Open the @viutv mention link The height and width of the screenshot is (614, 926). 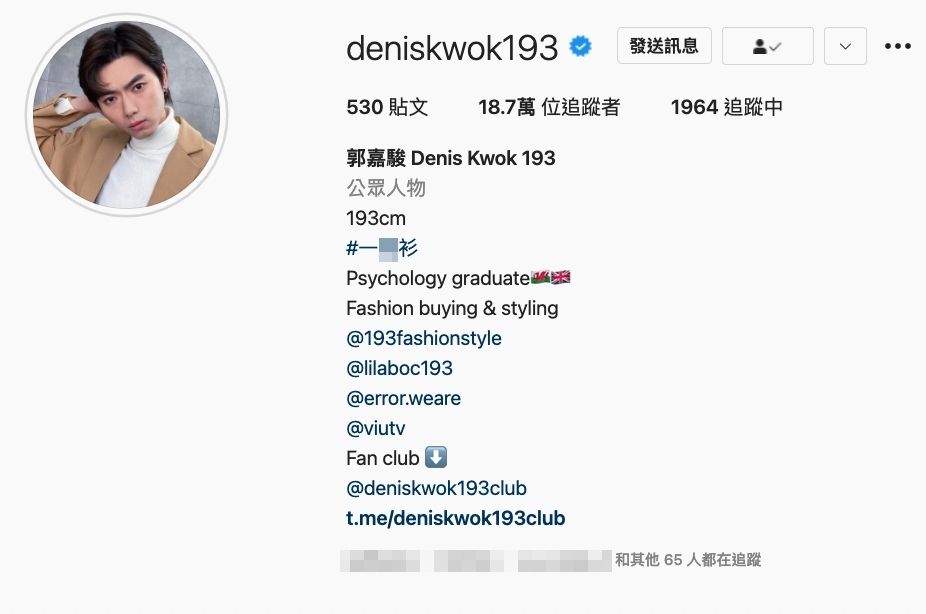coord(376,429)
